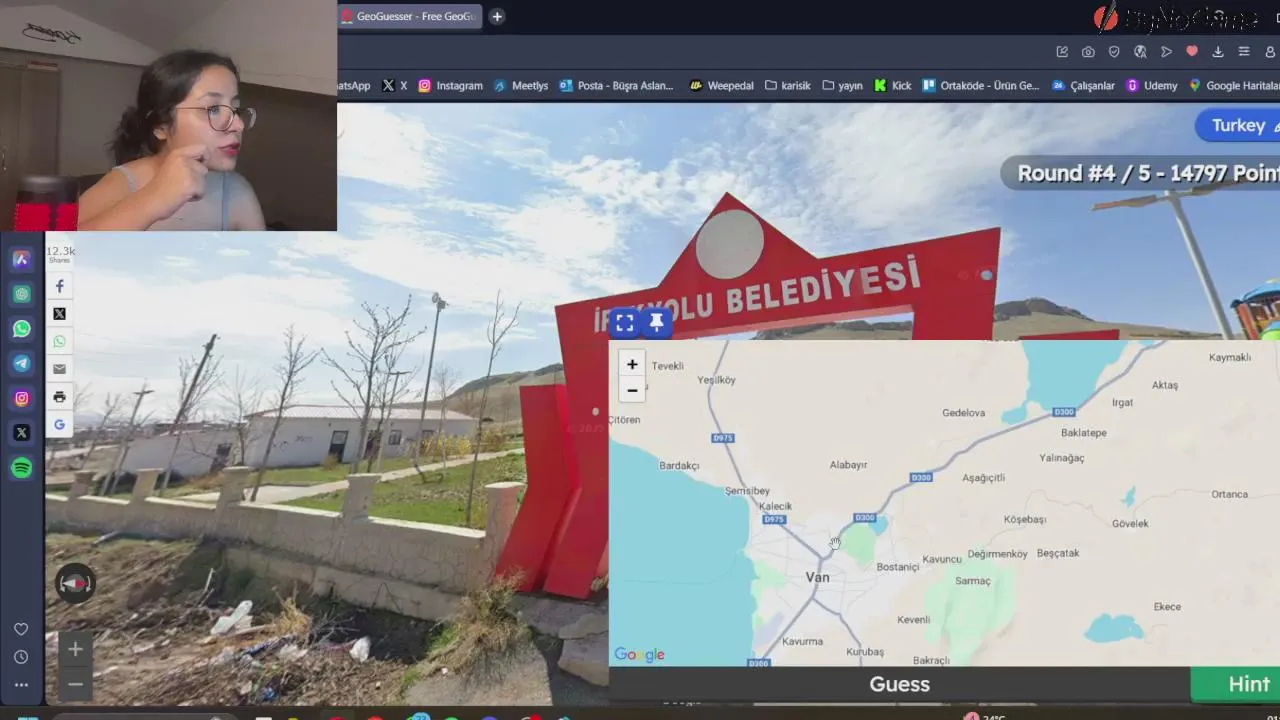Click the green Hint button
Screen dimensions: 1280x720
point(1236,684)
